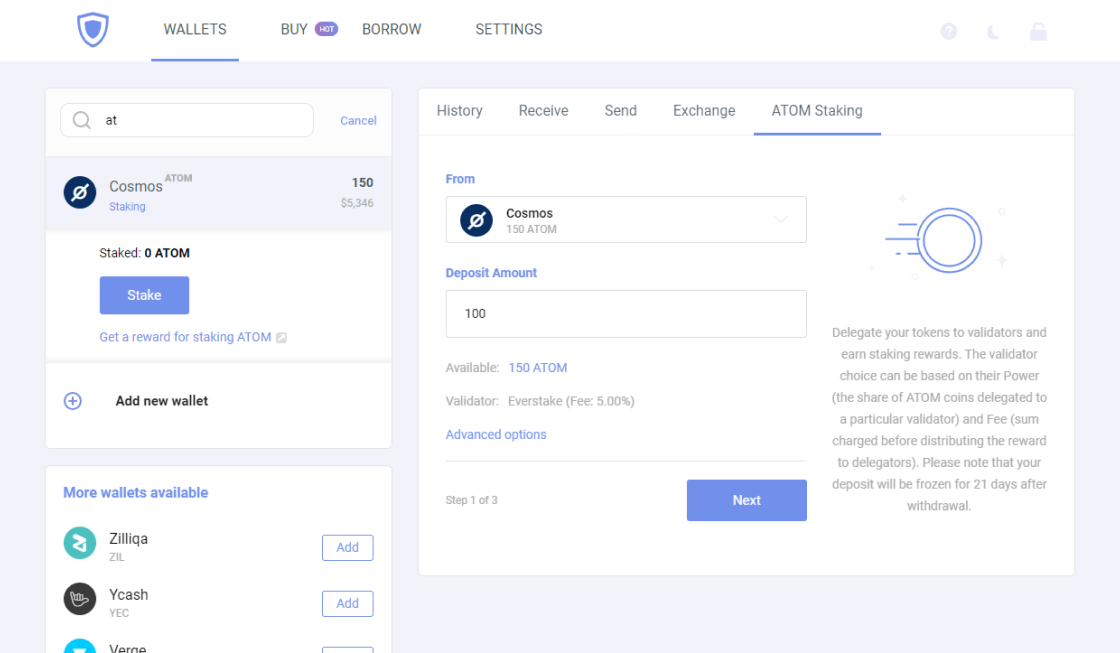Expand Advanced options
This screenshot has width=1120, height=653.
[496, 434]
